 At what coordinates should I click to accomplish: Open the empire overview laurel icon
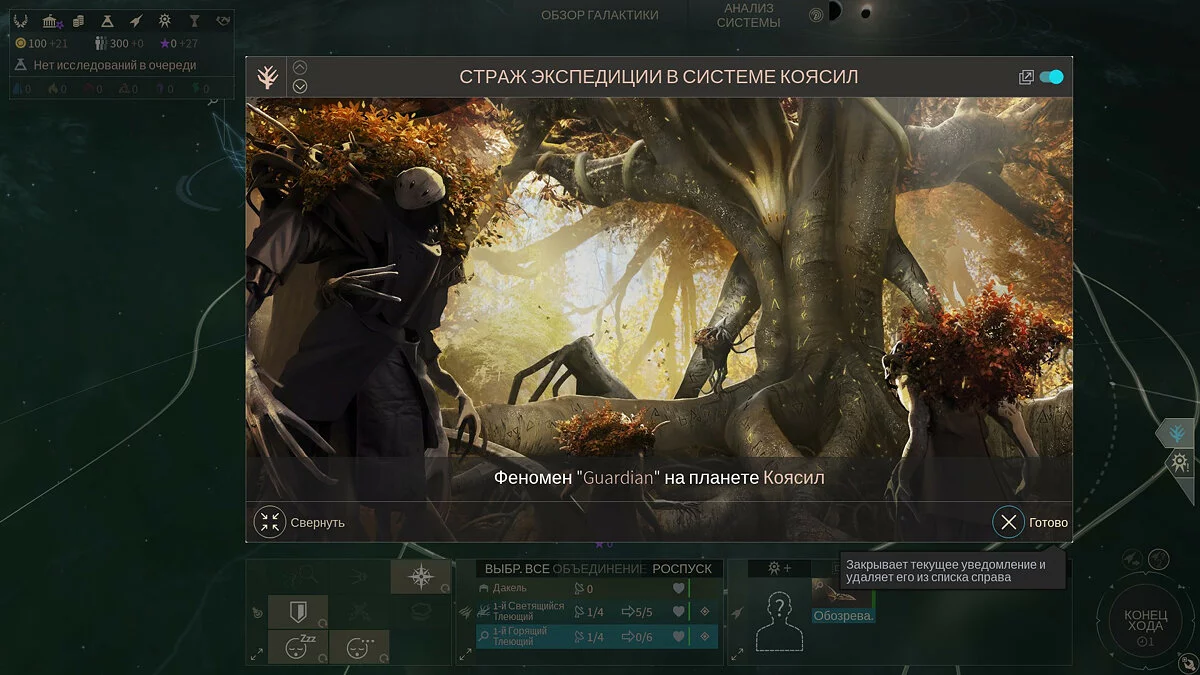point(20,21)
